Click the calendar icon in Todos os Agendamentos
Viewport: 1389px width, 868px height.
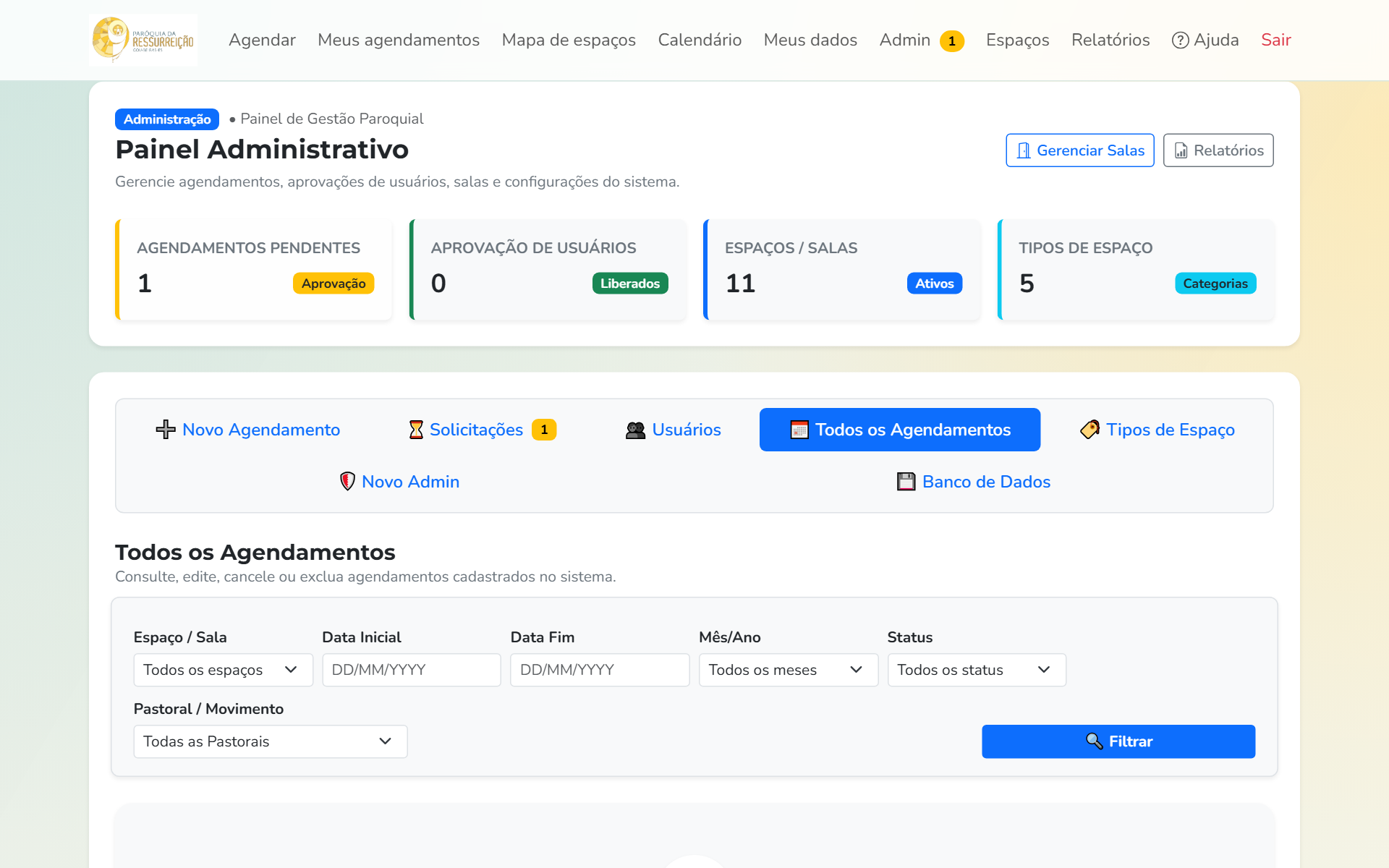coord(799,430)
